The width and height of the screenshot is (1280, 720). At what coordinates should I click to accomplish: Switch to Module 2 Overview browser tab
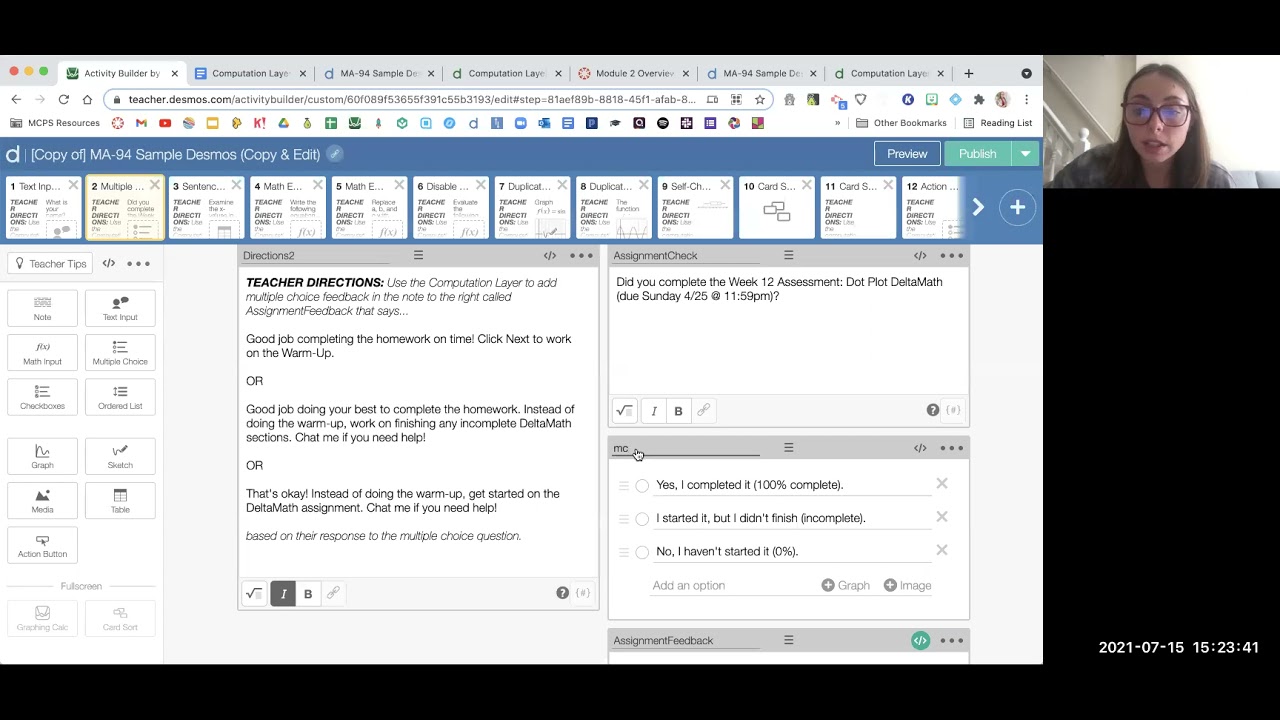(634, 73)
